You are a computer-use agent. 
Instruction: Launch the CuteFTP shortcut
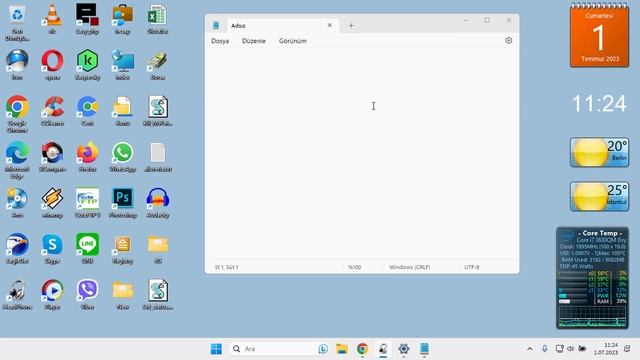coord(87,203)
